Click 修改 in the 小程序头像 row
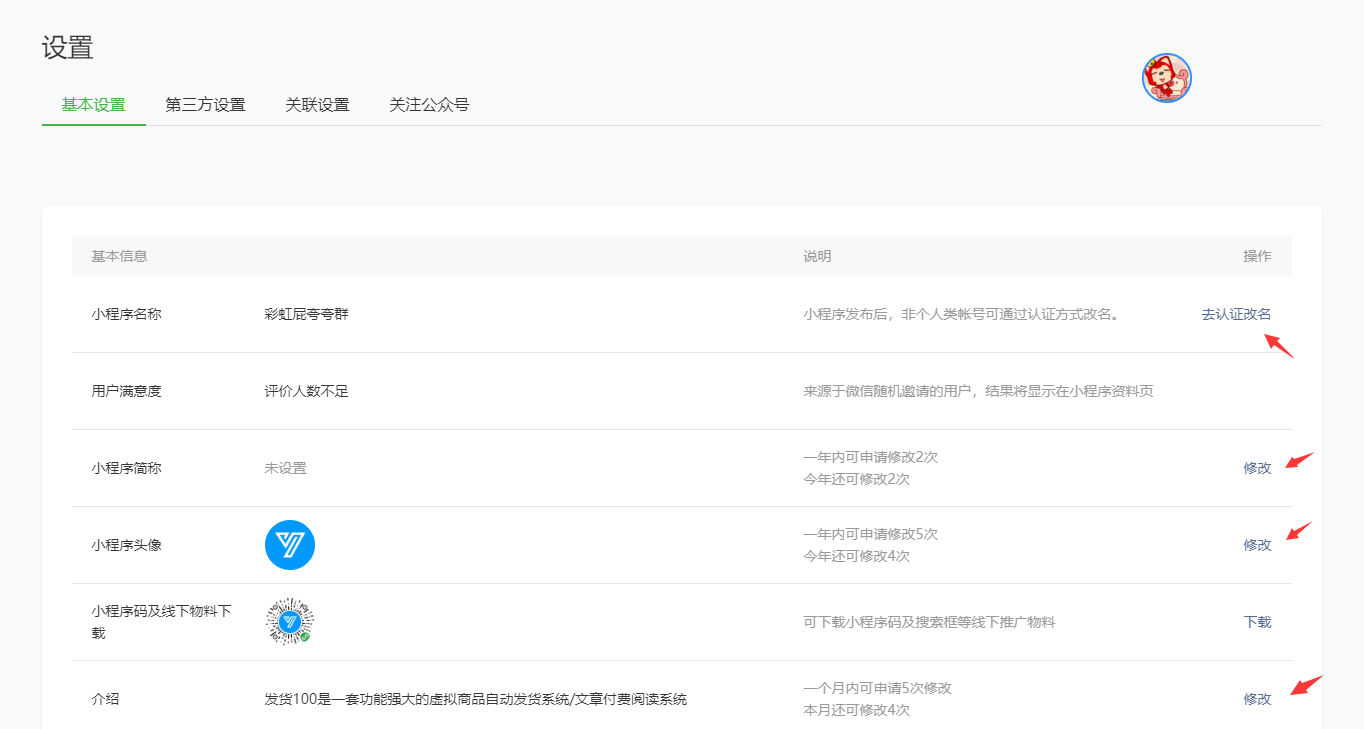1364x729 pixels. [1257, 545]
